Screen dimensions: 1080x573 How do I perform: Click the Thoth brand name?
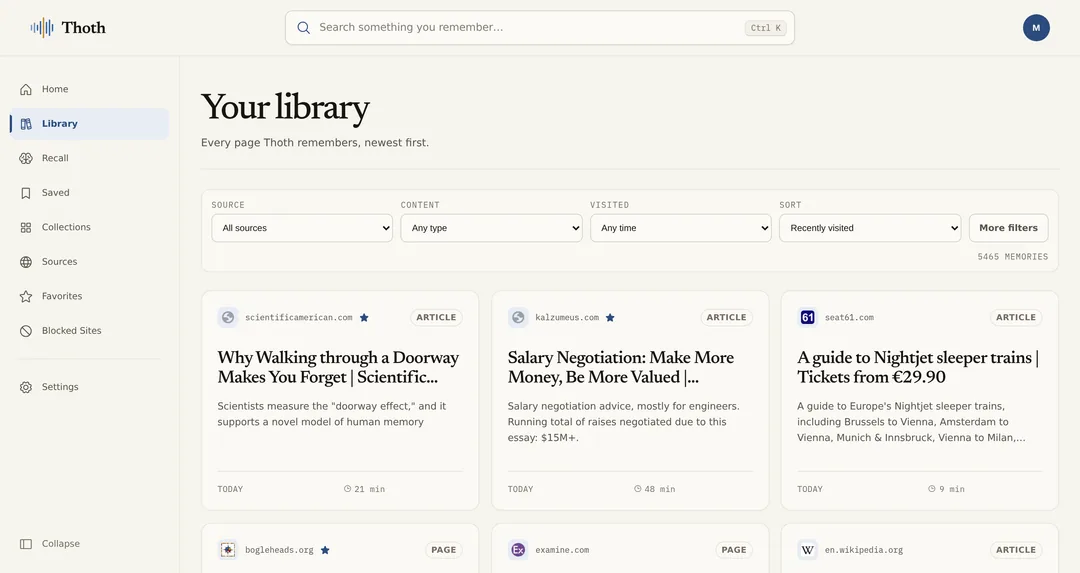point(83,28)
